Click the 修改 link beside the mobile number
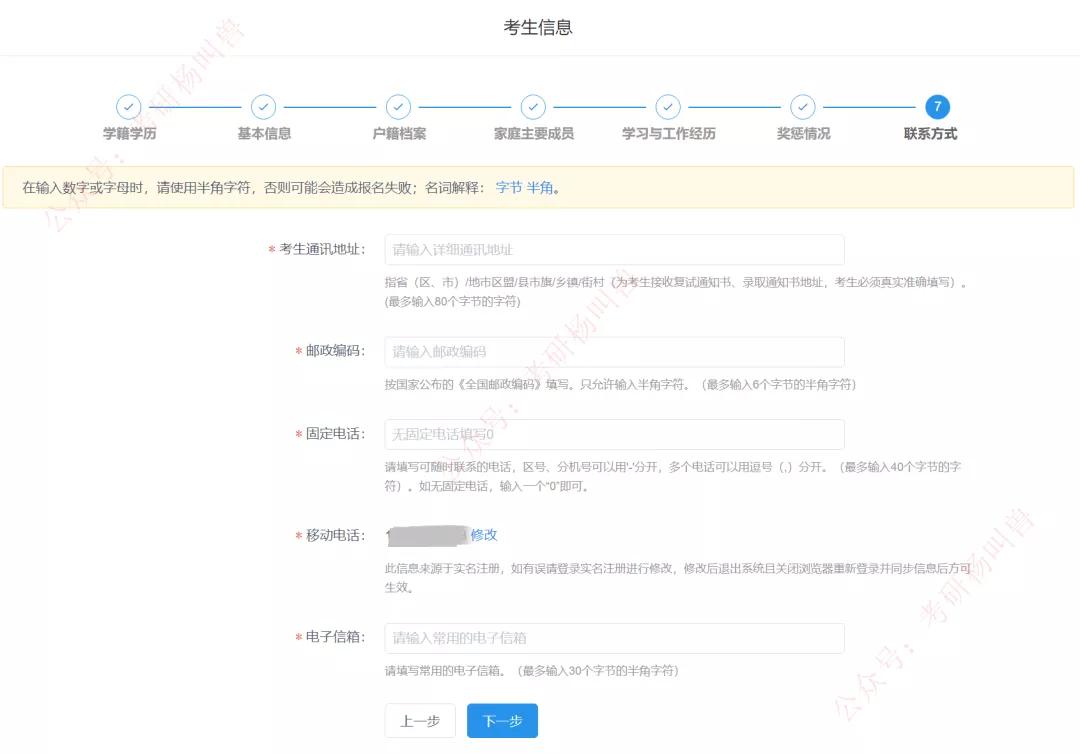Viewport: 1080px width, 754px height. (x=484, y=535)
